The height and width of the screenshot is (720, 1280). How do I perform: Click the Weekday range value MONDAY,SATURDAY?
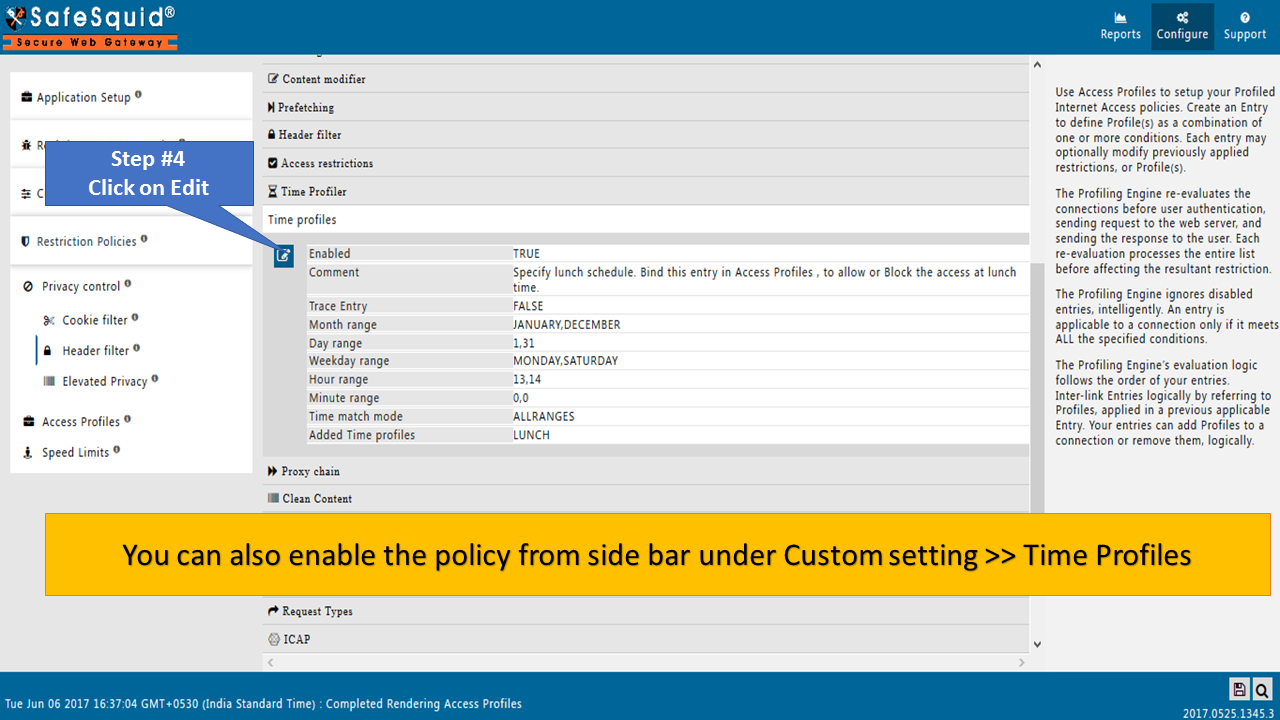click(x=565, y=361)
